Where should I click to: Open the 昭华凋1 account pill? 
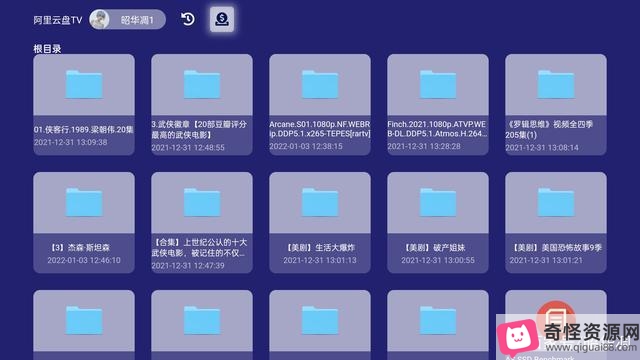127,19
